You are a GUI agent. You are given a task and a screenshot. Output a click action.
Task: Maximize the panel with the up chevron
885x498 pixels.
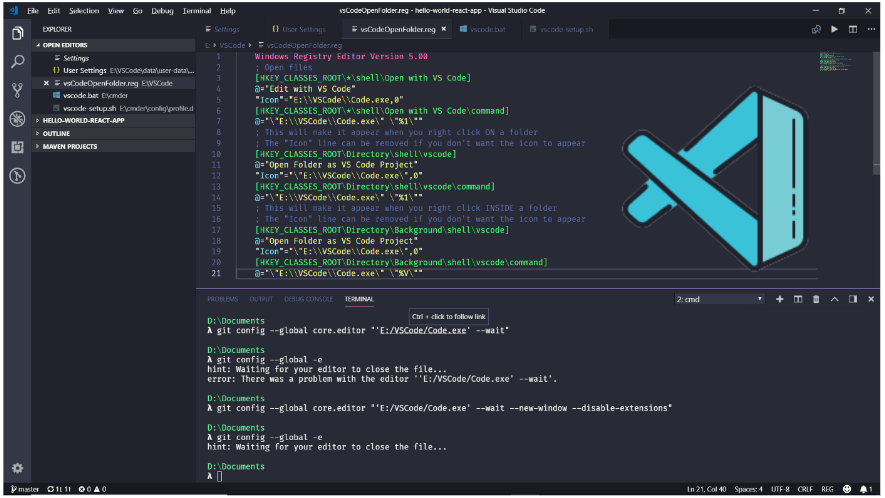click(x=834, y=299)
